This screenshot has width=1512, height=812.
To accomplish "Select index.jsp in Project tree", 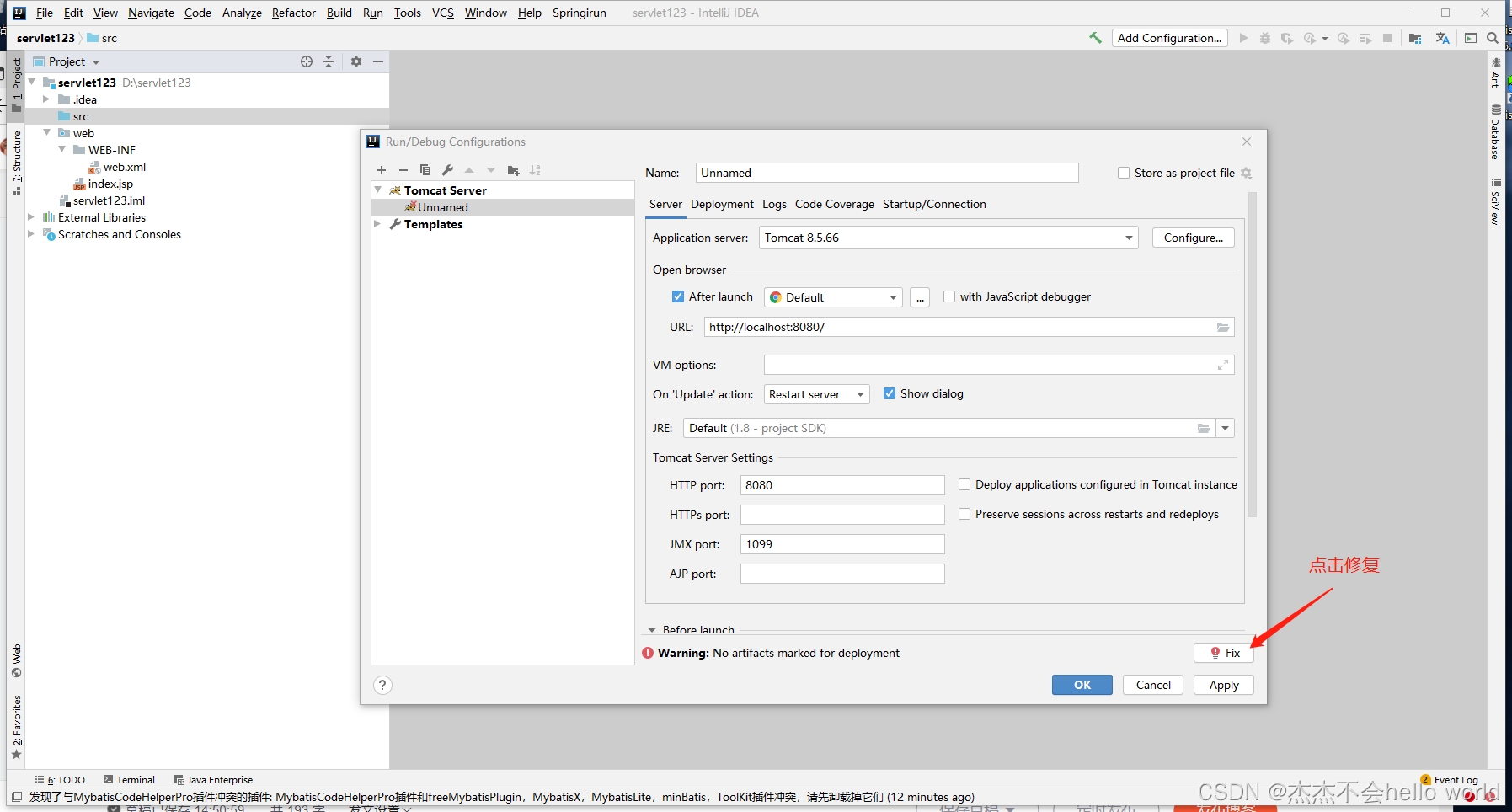I will pos(110,184).
